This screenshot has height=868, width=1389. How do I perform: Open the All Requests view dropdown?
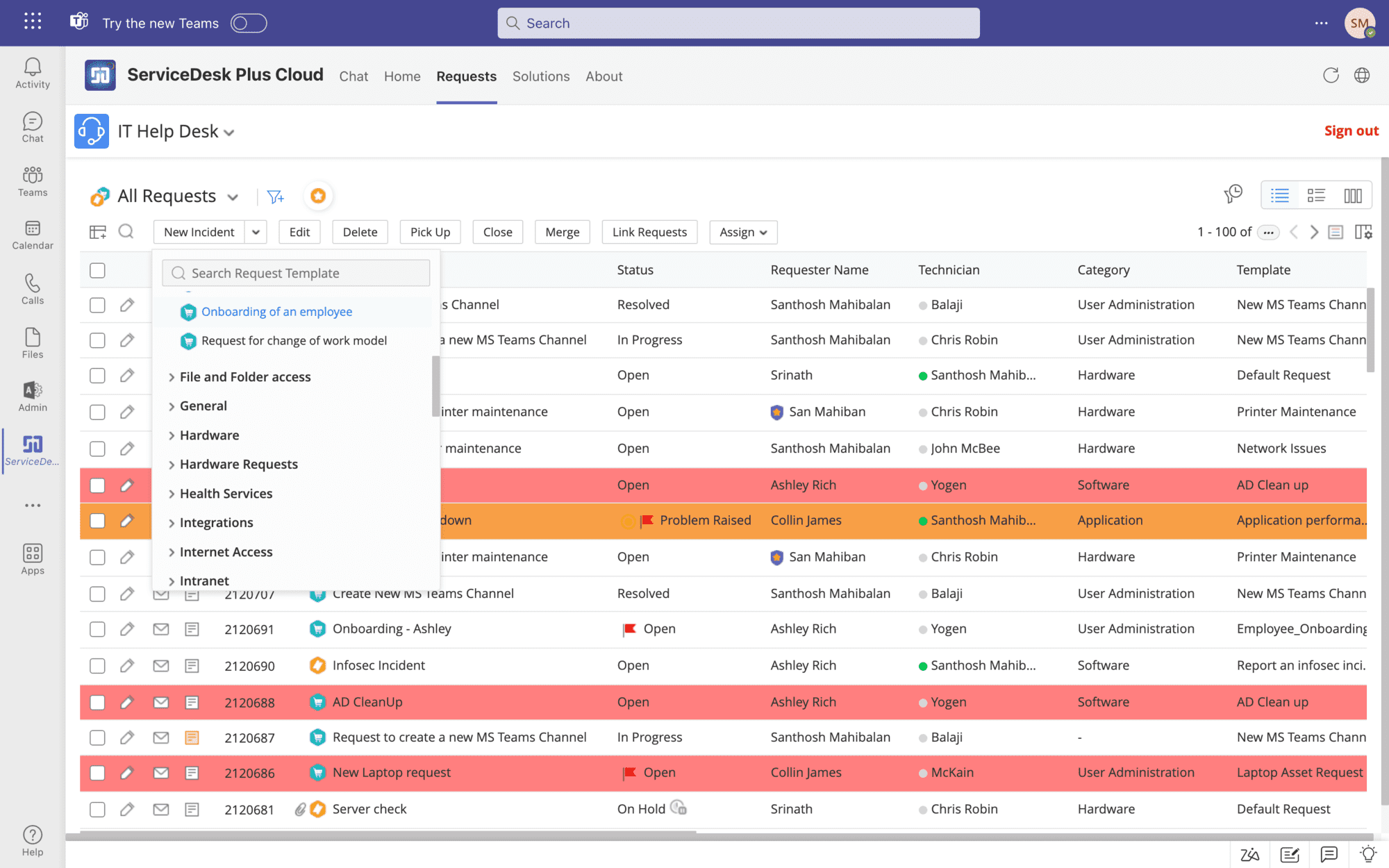pos(233,197)
